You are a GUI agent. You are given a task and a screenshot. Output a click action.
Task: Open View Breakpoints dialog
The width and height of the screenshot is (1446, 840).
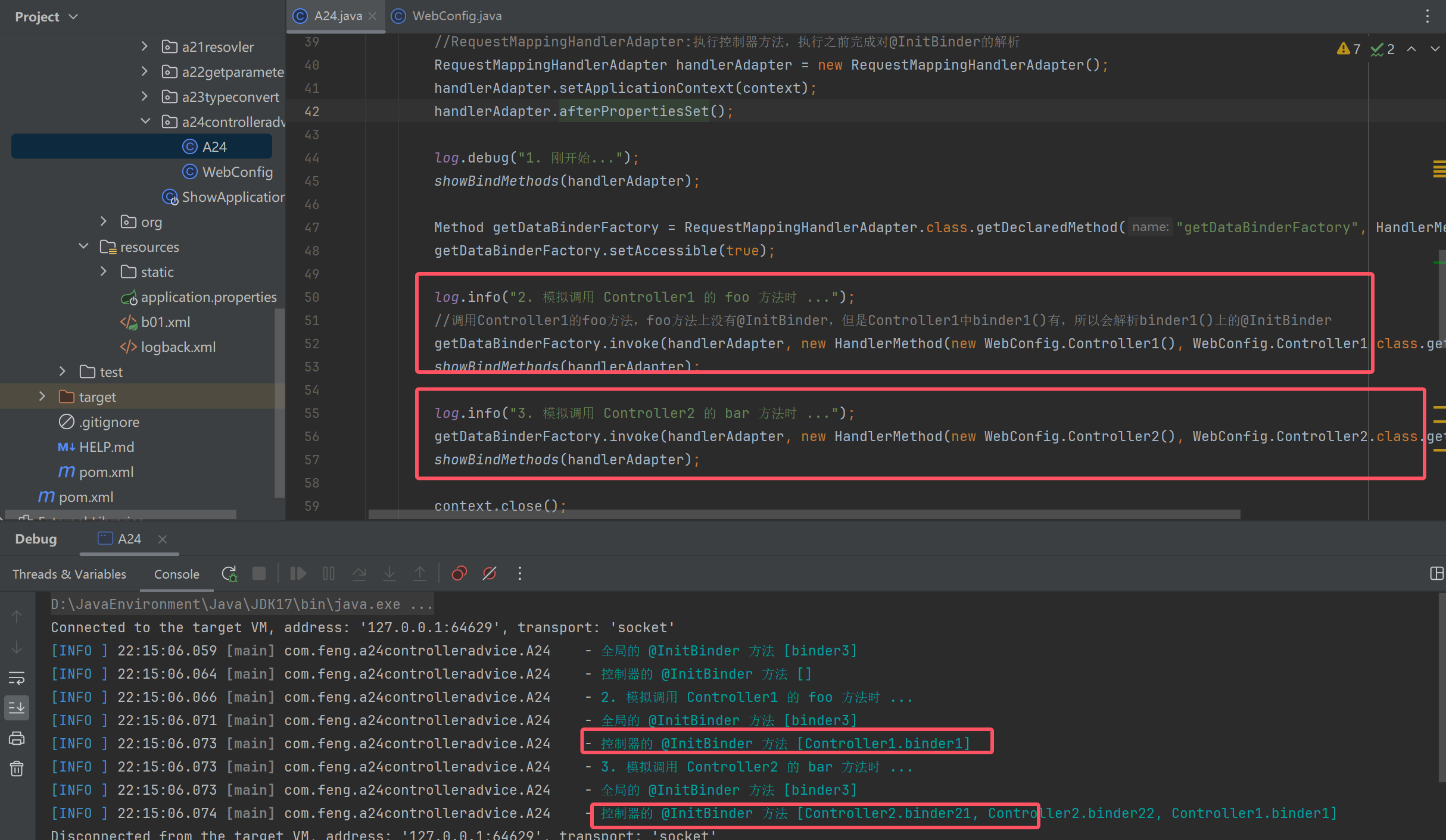(x=459, y=573)
